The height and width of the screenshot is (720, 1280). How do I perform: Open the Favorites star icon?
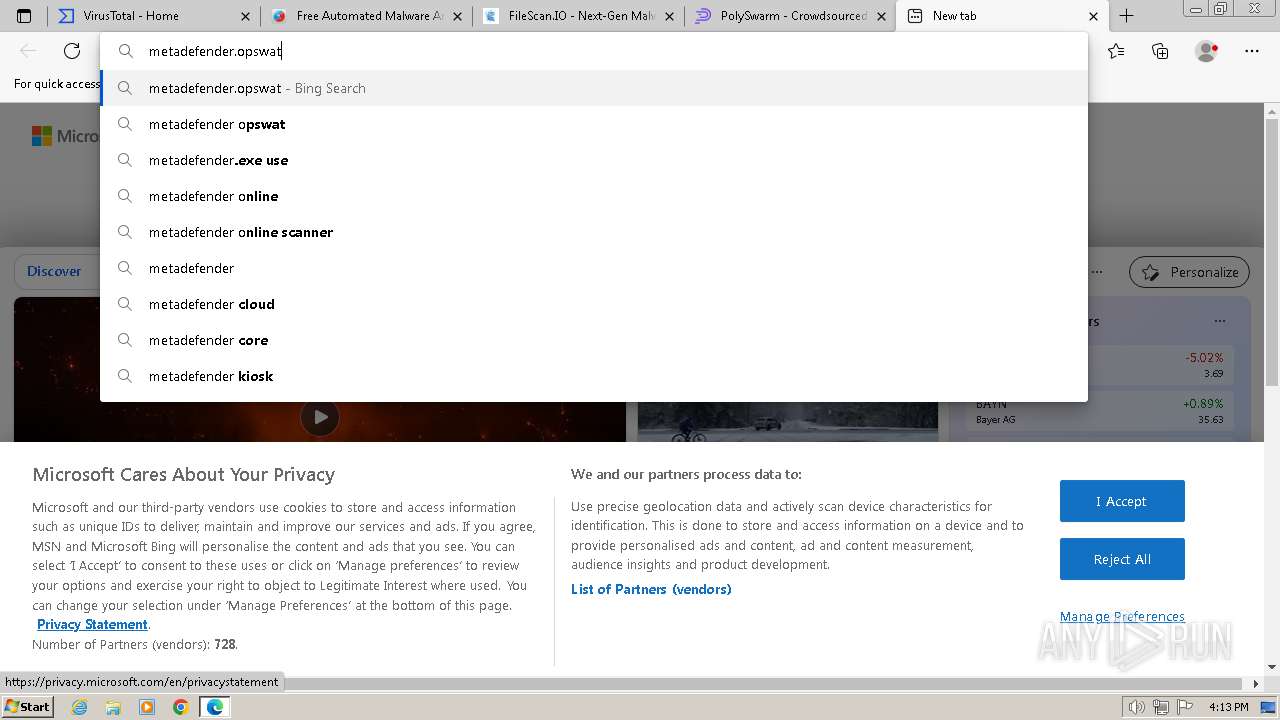click(x=1116, y=51)
